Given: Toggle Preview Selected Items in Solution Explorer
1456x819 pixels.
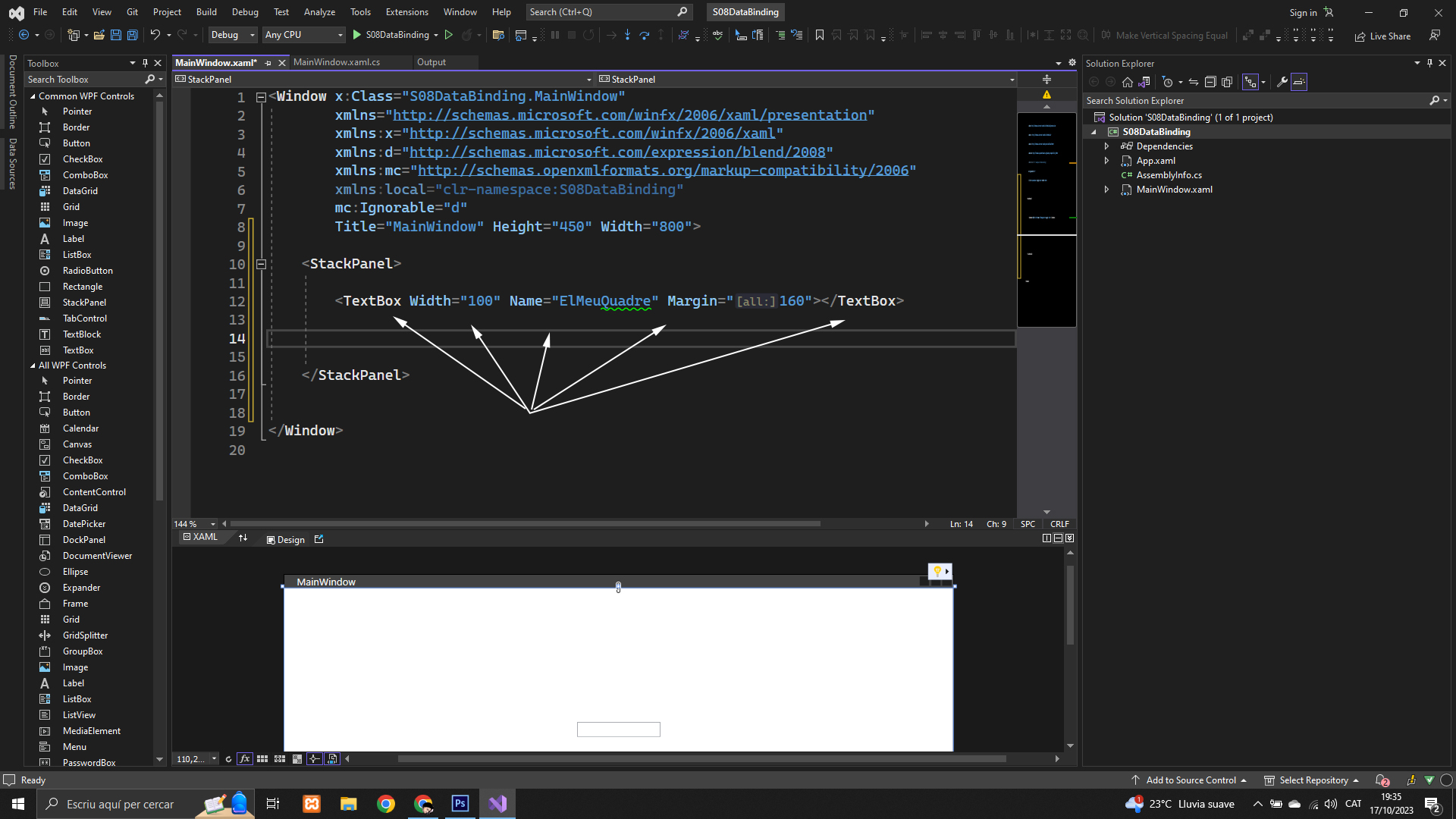Looking at the screenshot, I should tap(1299, 82).
